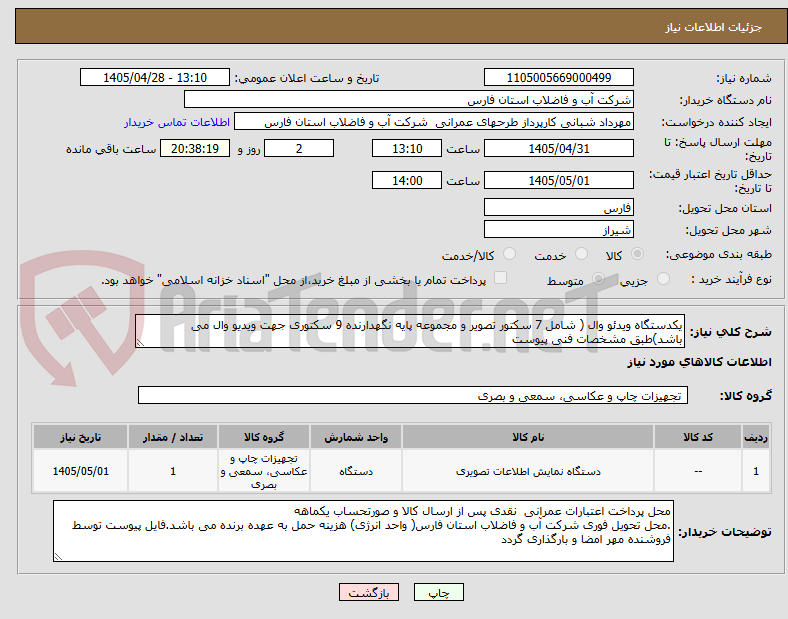Select the متوسط purchase type radio
The width and height of the screenshot is (788, 619).
point(598,279)
